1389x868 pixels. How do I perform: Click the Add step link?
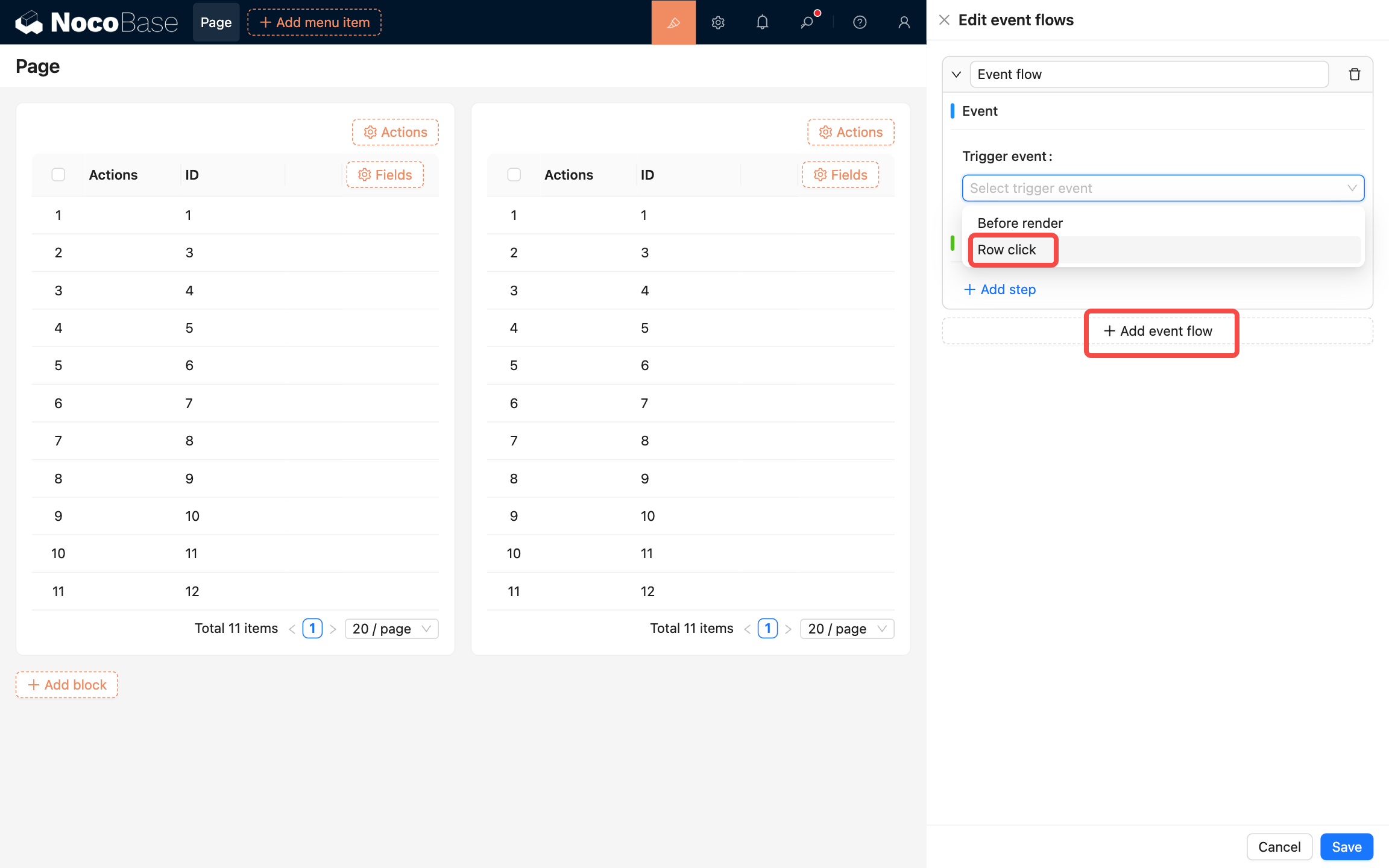coord(1000,289)
